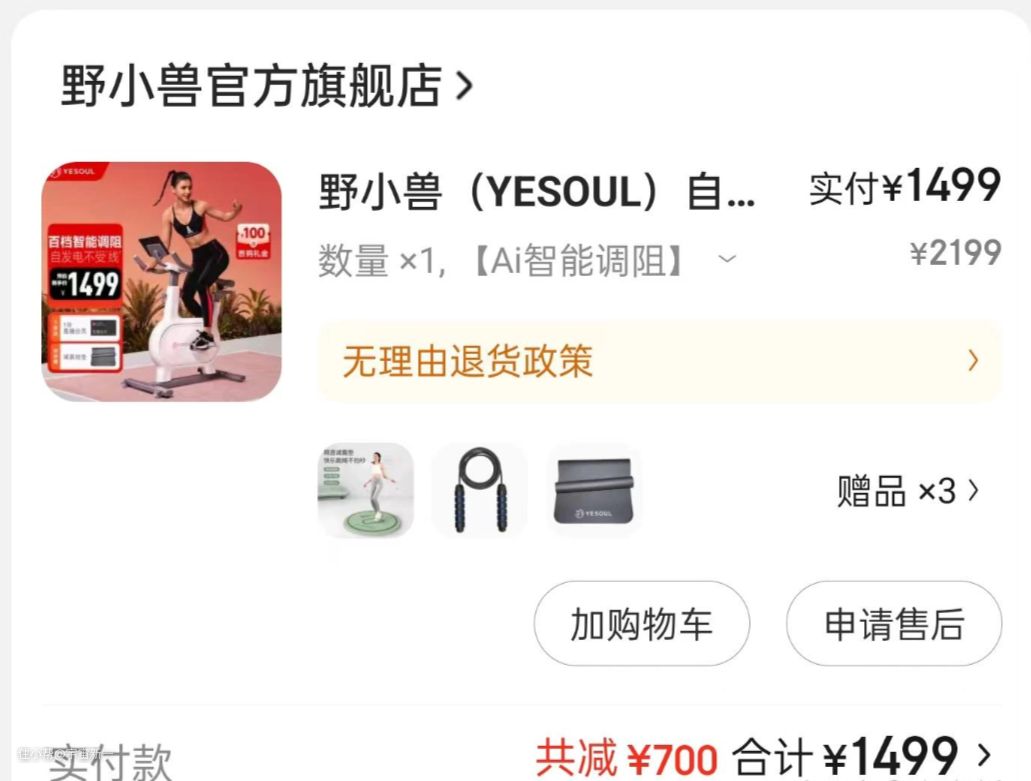Tap the original price ¥2199
The width and height of the screenshot is (1031, 781).
(x=955, y=253)
